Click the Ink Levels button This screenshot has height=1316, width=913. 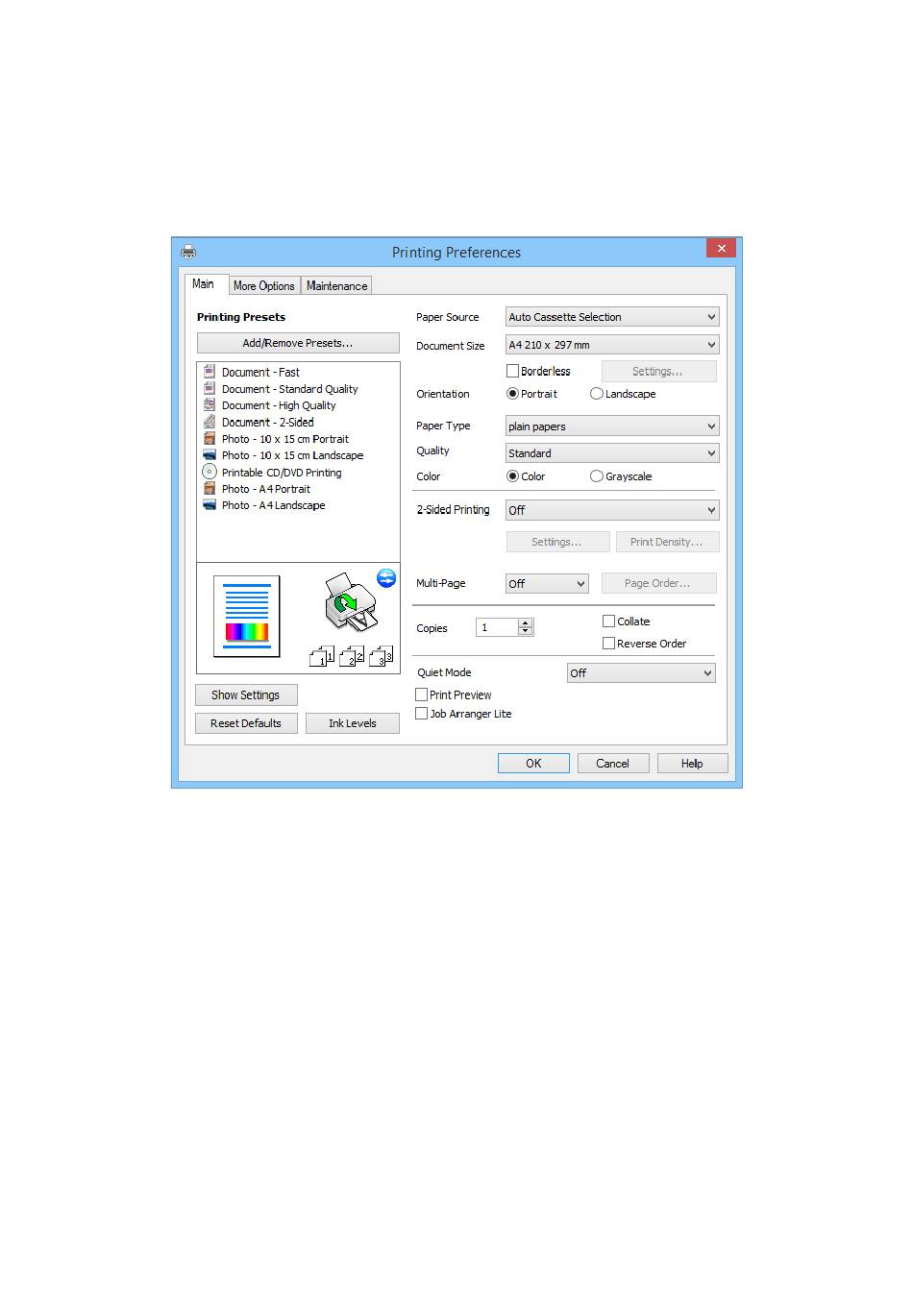click(x=353, y=723)
